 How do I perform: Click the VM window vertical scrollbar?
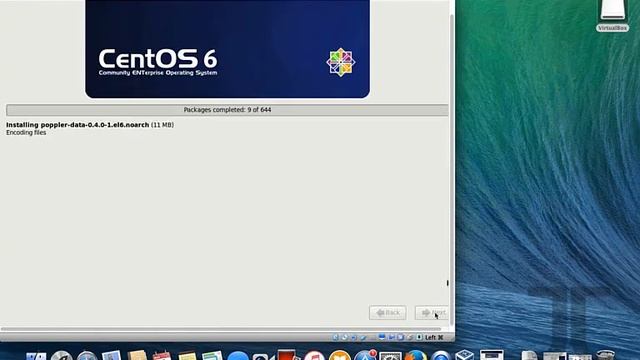tap(452, 169)
